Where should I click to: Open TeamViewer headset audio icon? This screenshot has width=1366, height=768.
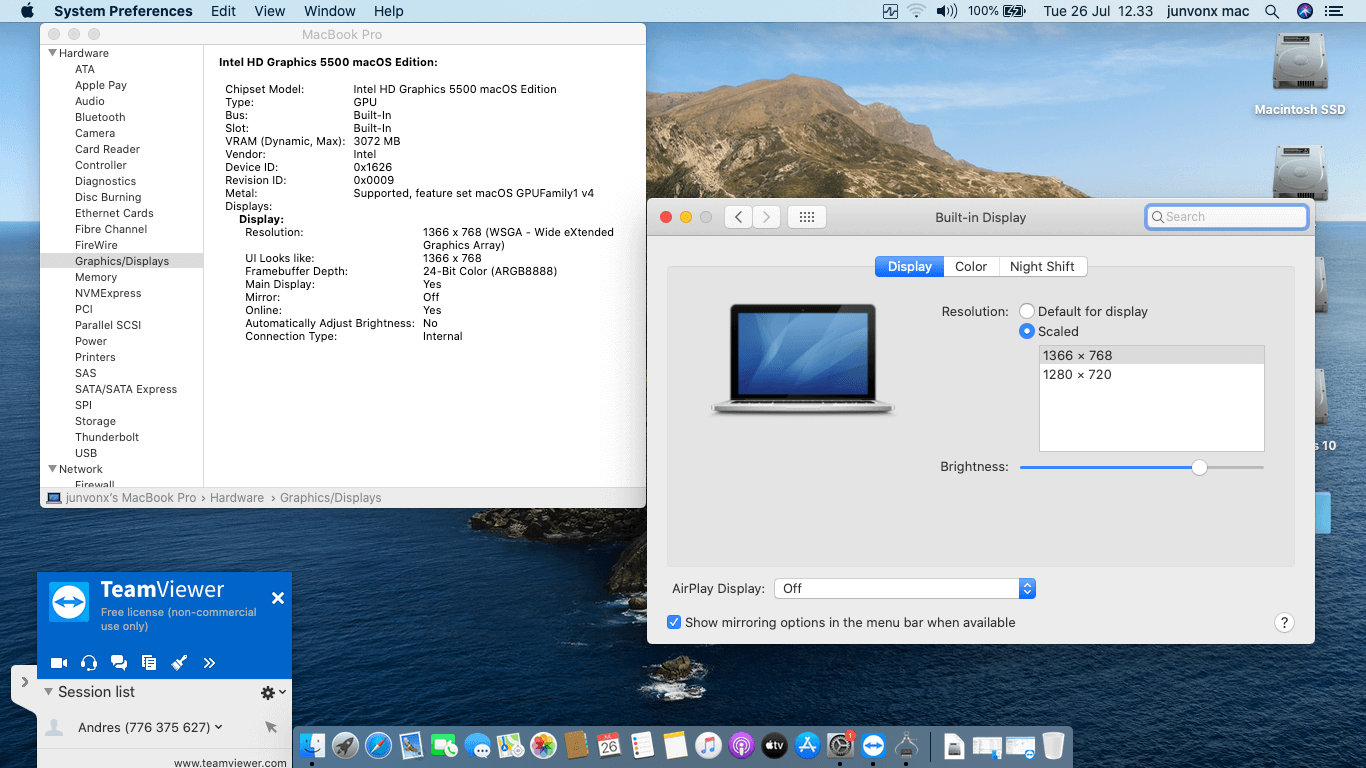[x=89, y=662]
